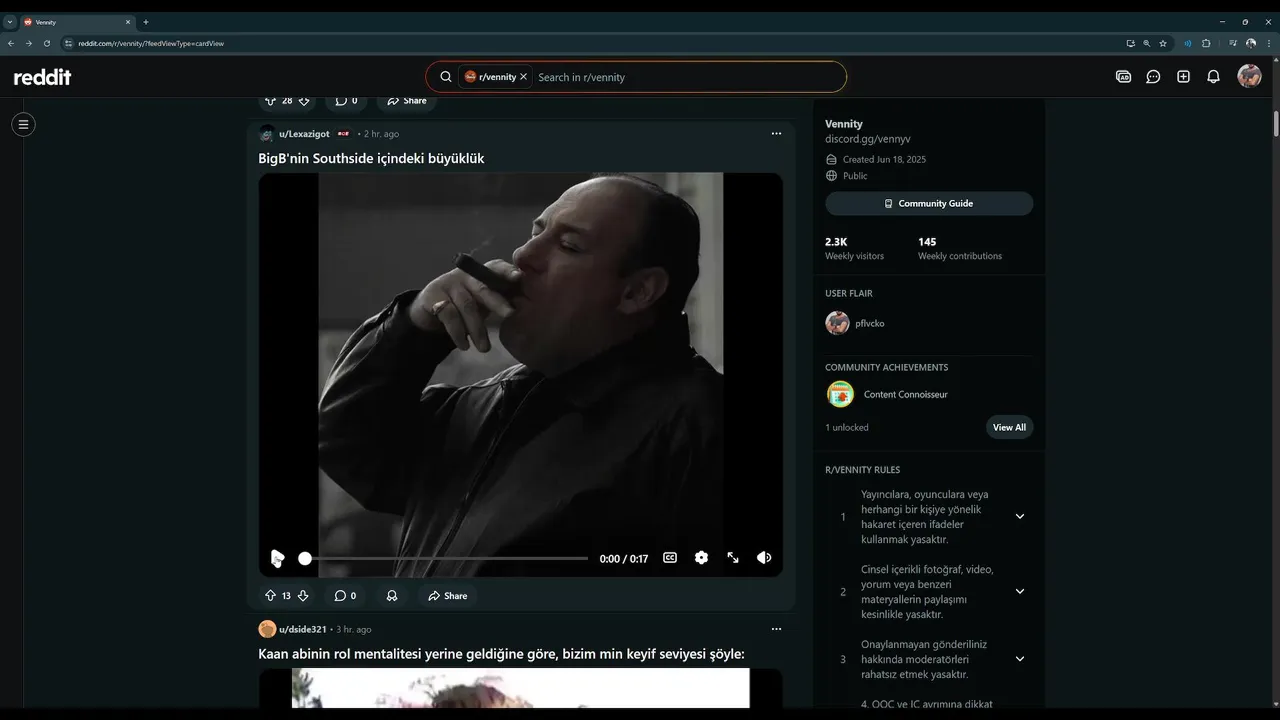Open the tab search dropdown arrow

pyautogui.click(x=10, y=22)
